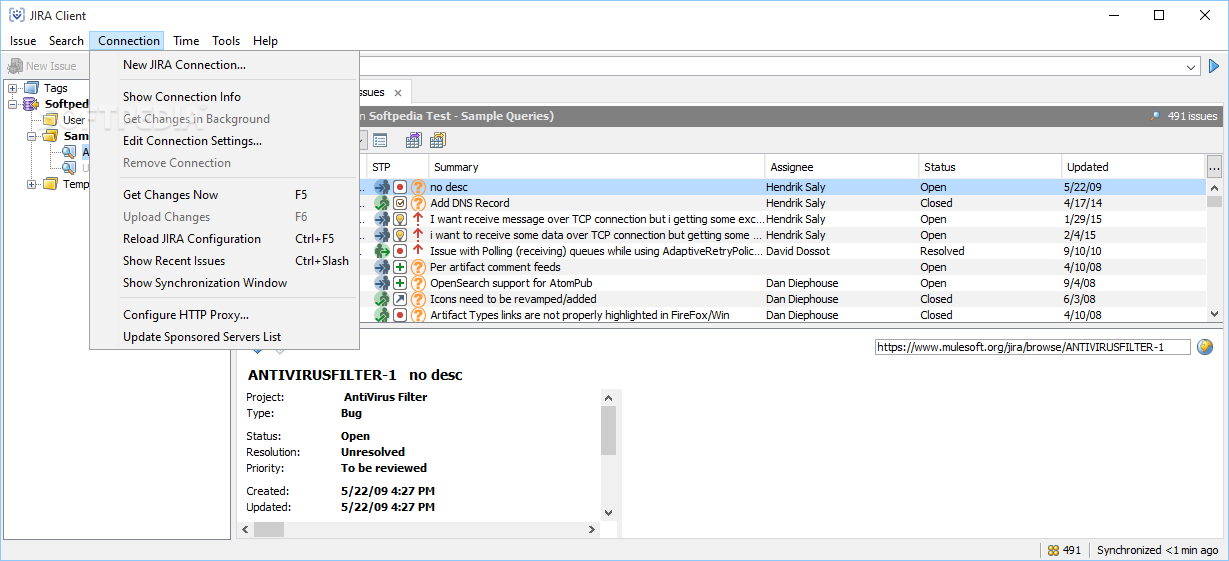
Task: Open the table columns '...' button
Action: click(x=1215, y=167)
